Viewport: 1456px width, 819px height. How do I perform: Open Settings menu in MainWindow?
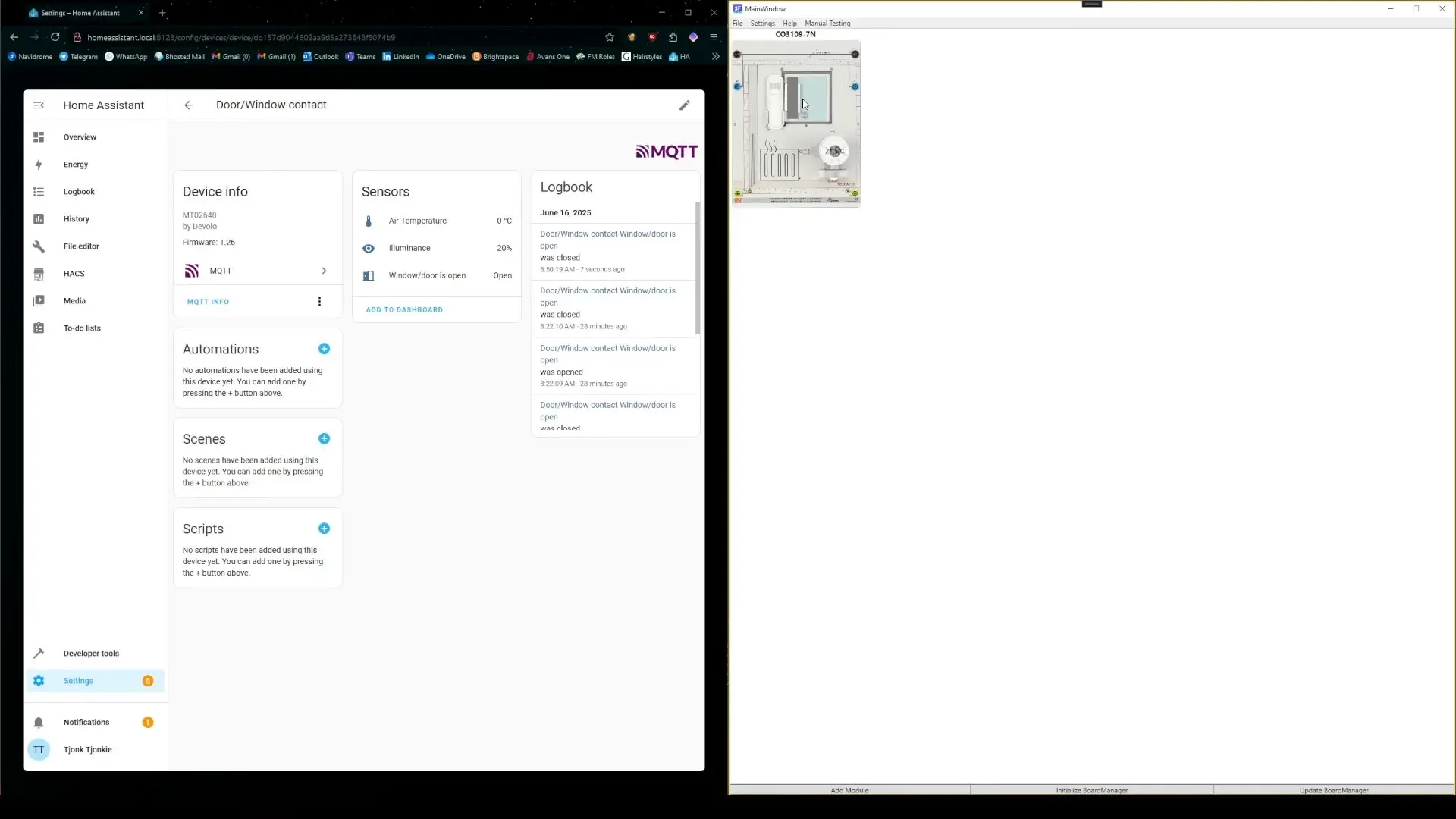[762, 24]
